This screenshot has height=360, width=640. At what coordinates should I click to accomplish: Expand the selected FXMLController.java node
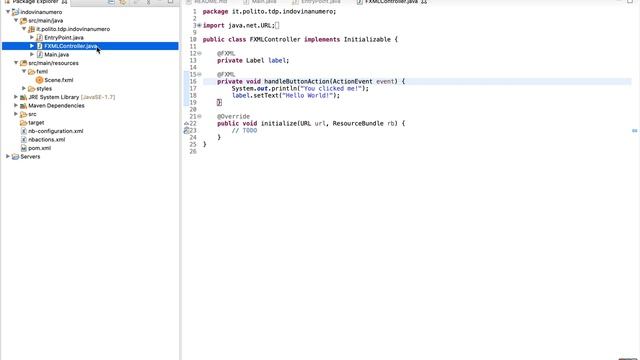tap(32, 46)
